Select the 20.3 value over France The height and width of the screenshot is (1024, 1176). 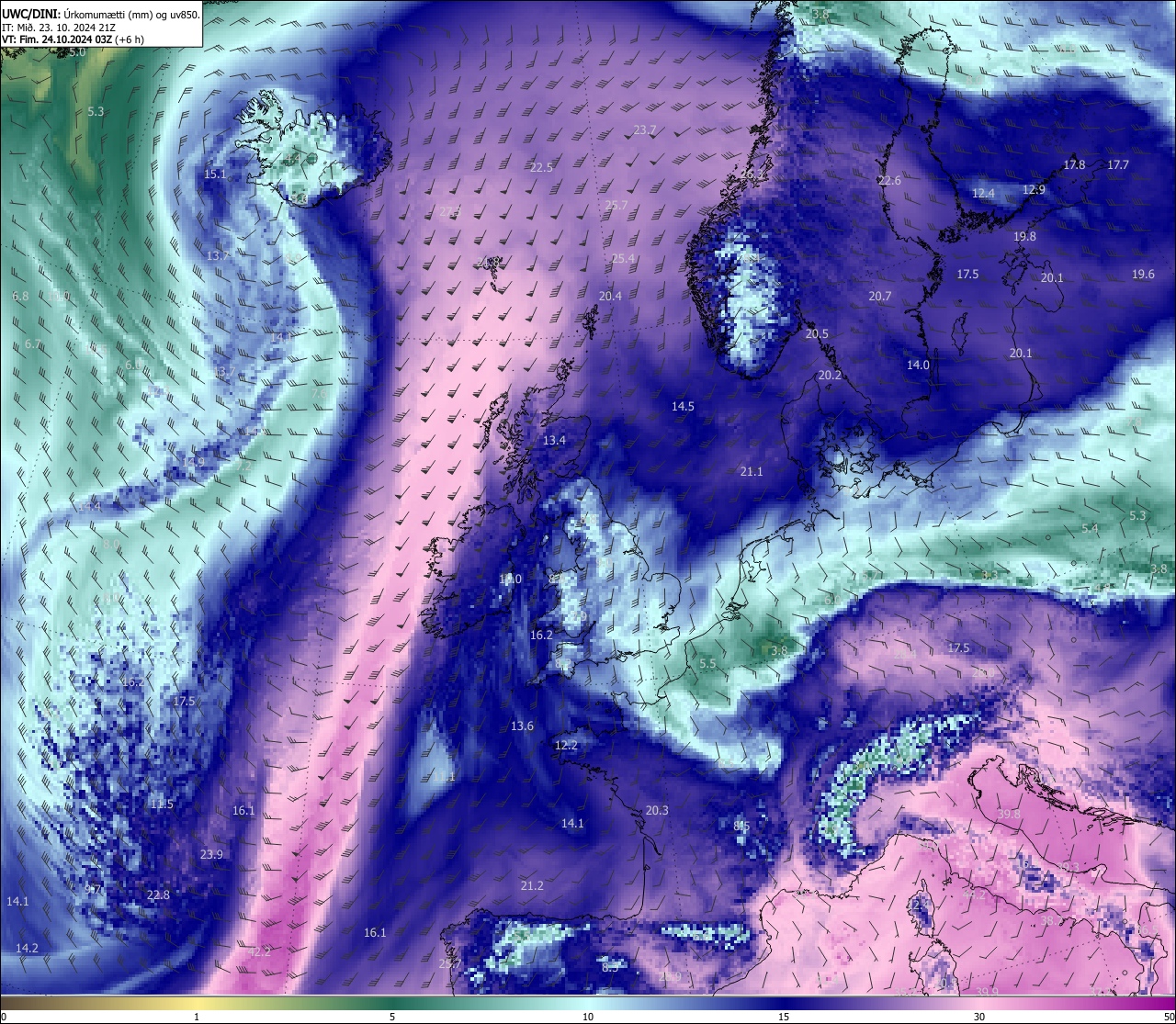657,810
